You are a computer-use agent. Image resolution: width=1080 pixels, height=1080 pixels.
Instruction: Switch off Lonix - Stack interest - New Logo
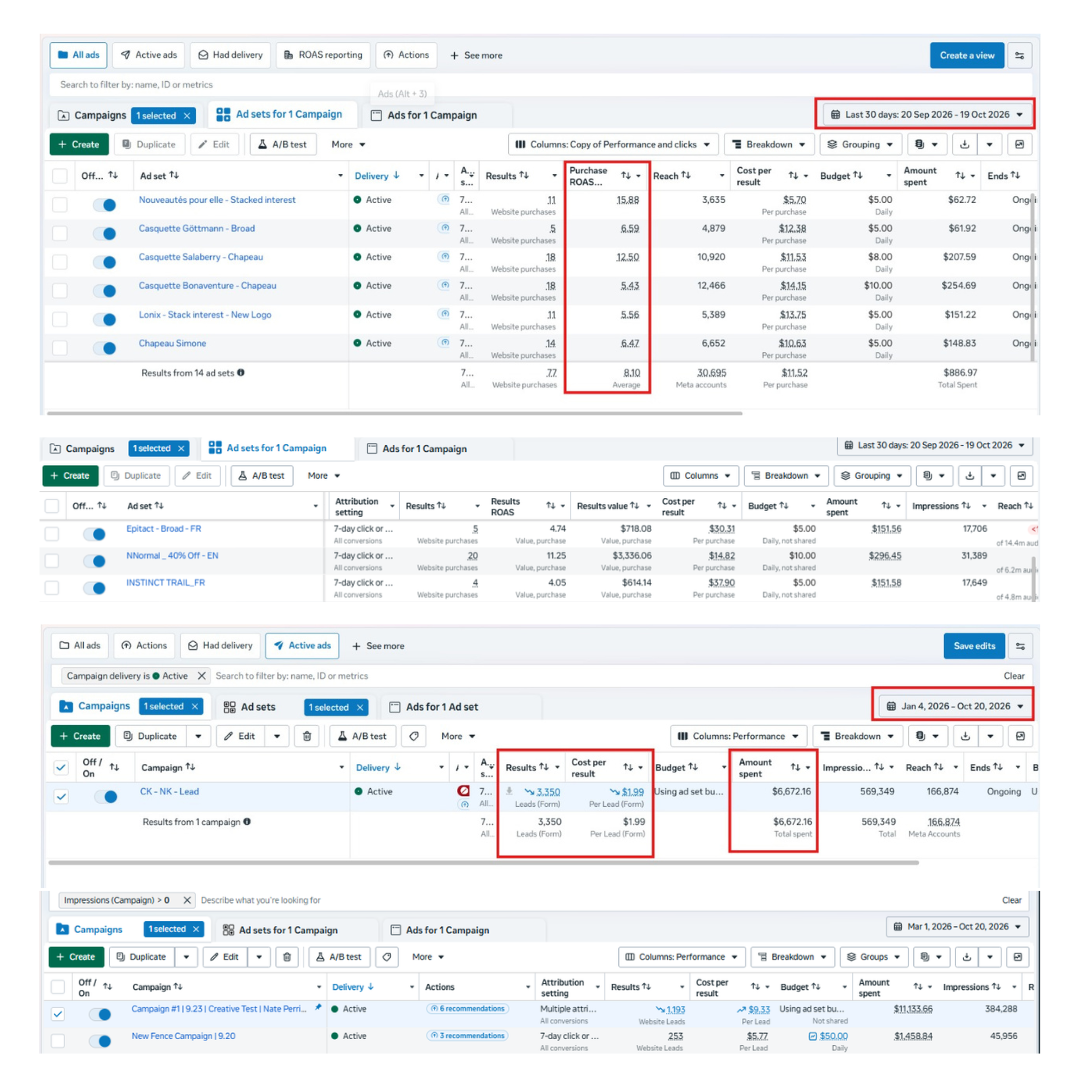click(105, 320)
